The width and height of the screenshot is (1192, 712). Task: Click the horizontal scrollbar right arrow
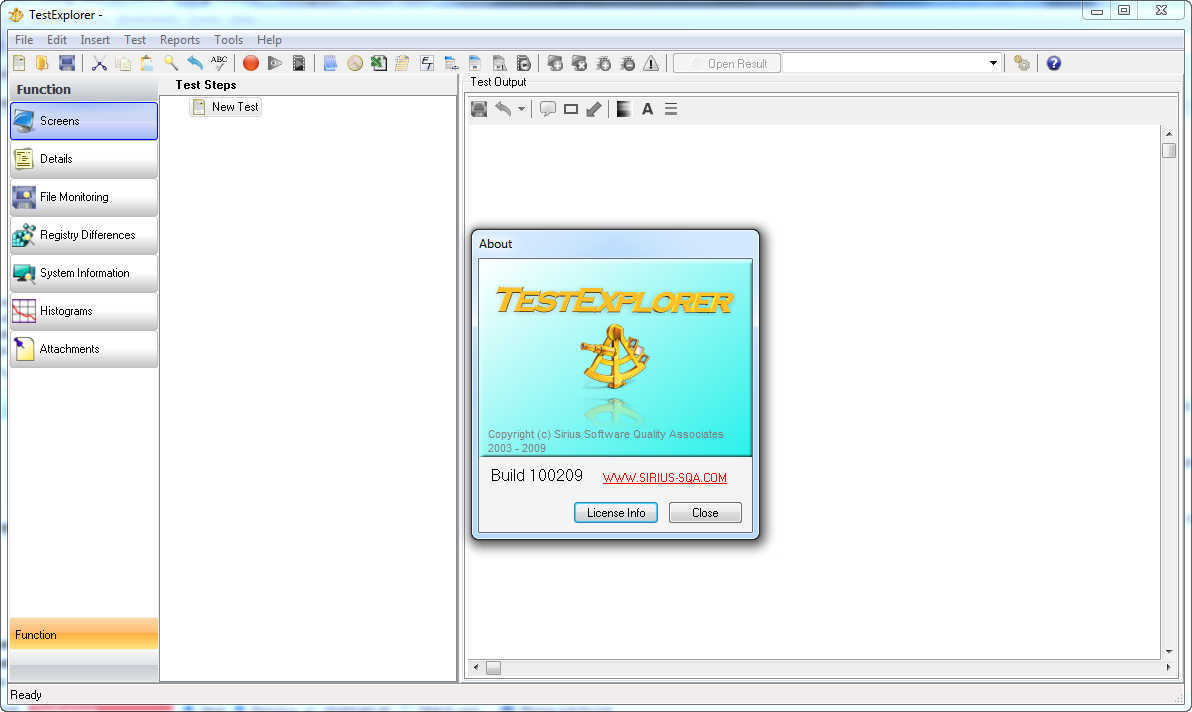click(x=1168, y=667)
